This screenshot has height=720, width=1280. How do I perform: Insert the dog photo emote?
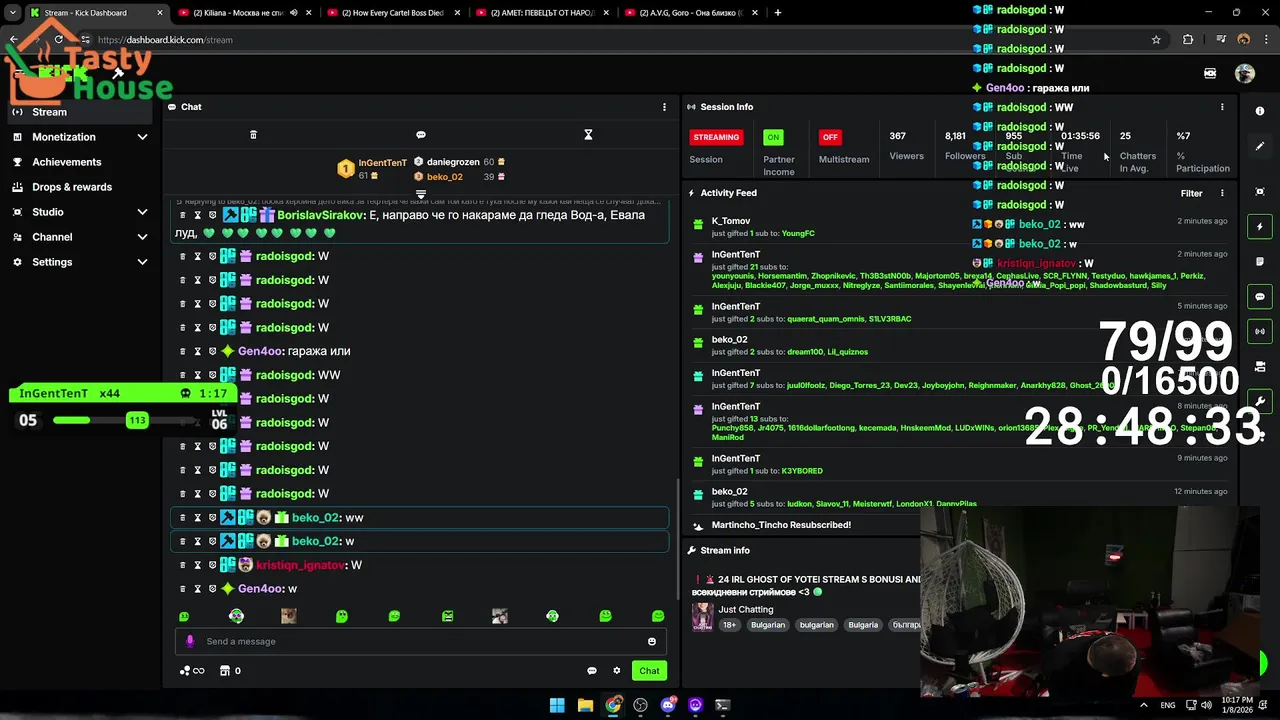point(289,616)
